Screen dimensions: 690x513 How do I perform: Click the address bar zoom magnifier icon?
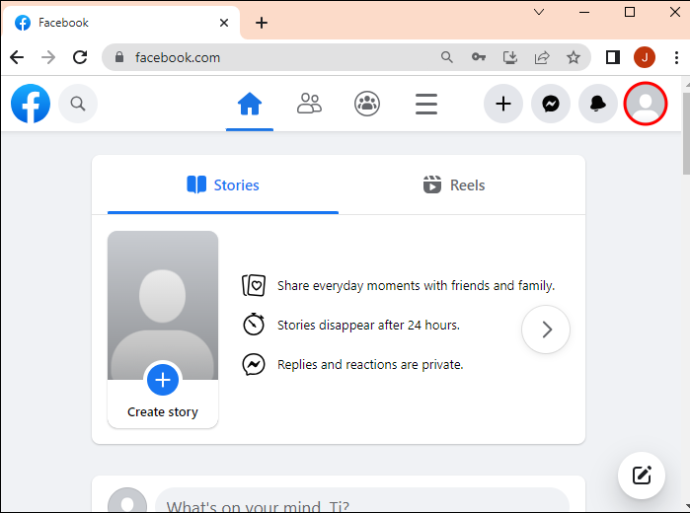[447, 57]
